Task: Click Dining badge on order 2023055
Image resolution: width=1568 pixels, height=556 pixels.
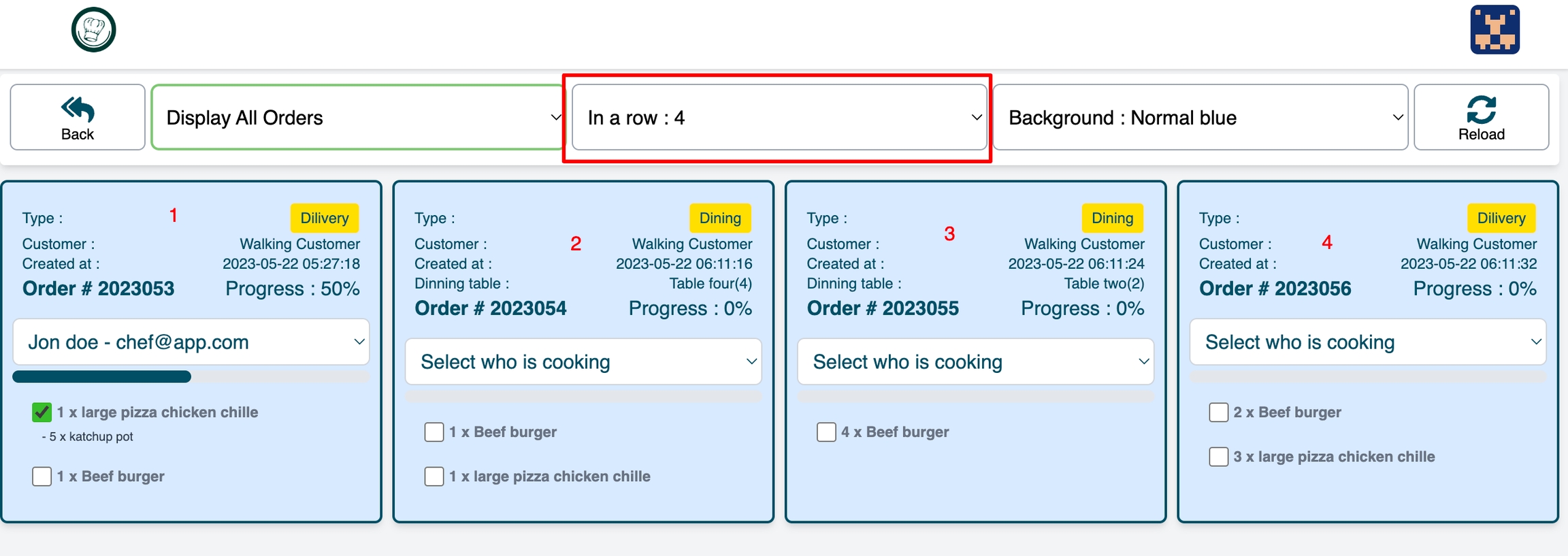Action: click(x=1112, y=218)
